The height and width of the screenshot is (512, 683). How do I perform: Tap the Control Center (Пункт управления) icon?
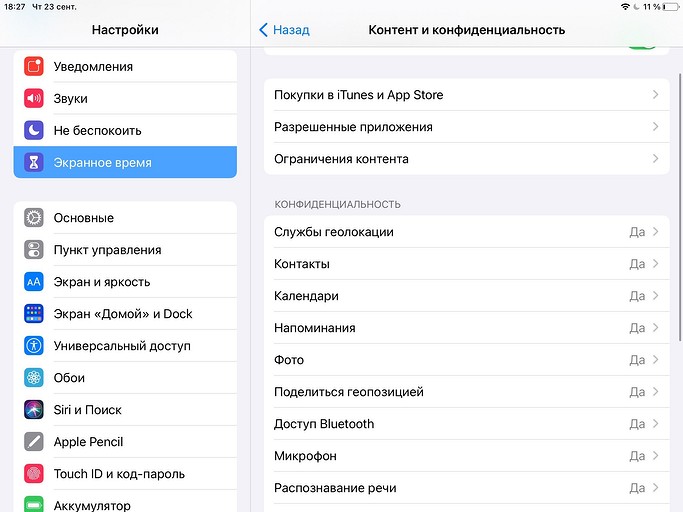click(34, 250)
